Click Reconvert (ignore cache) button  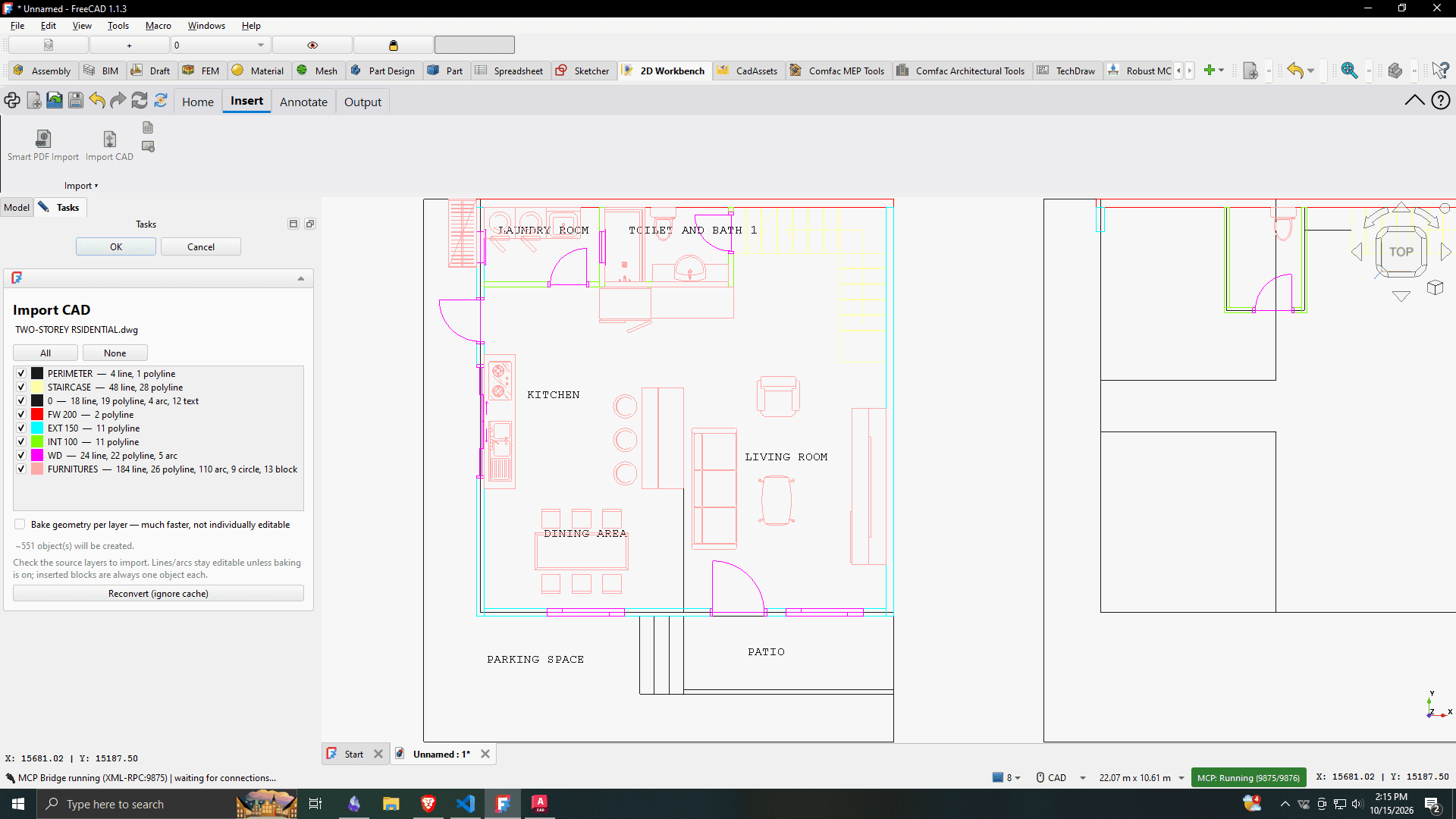coord(158,594)
